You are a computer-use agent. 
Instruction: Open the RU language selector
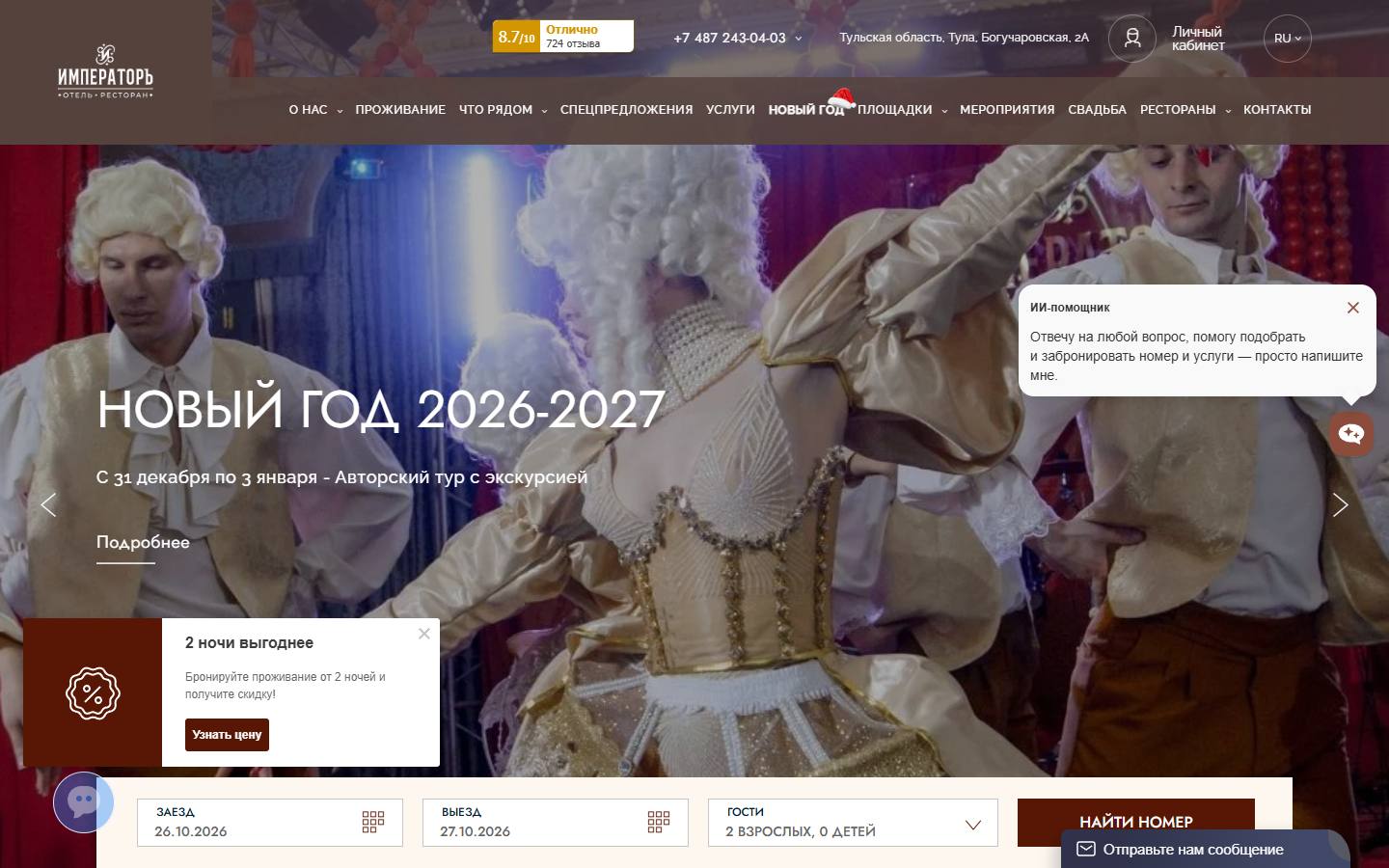click(1288, 39)
